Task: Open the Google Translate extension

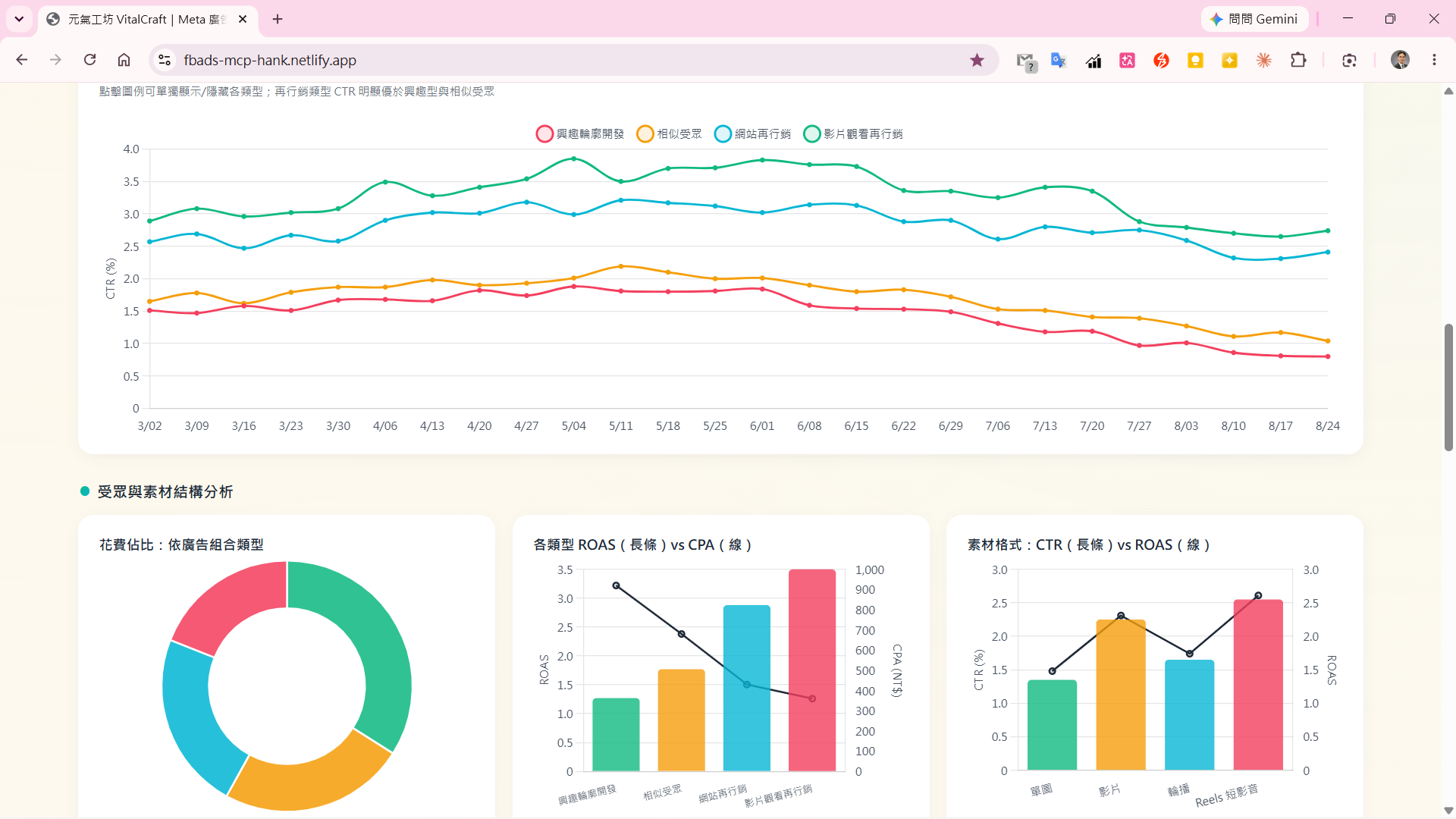Action: 1059,60
